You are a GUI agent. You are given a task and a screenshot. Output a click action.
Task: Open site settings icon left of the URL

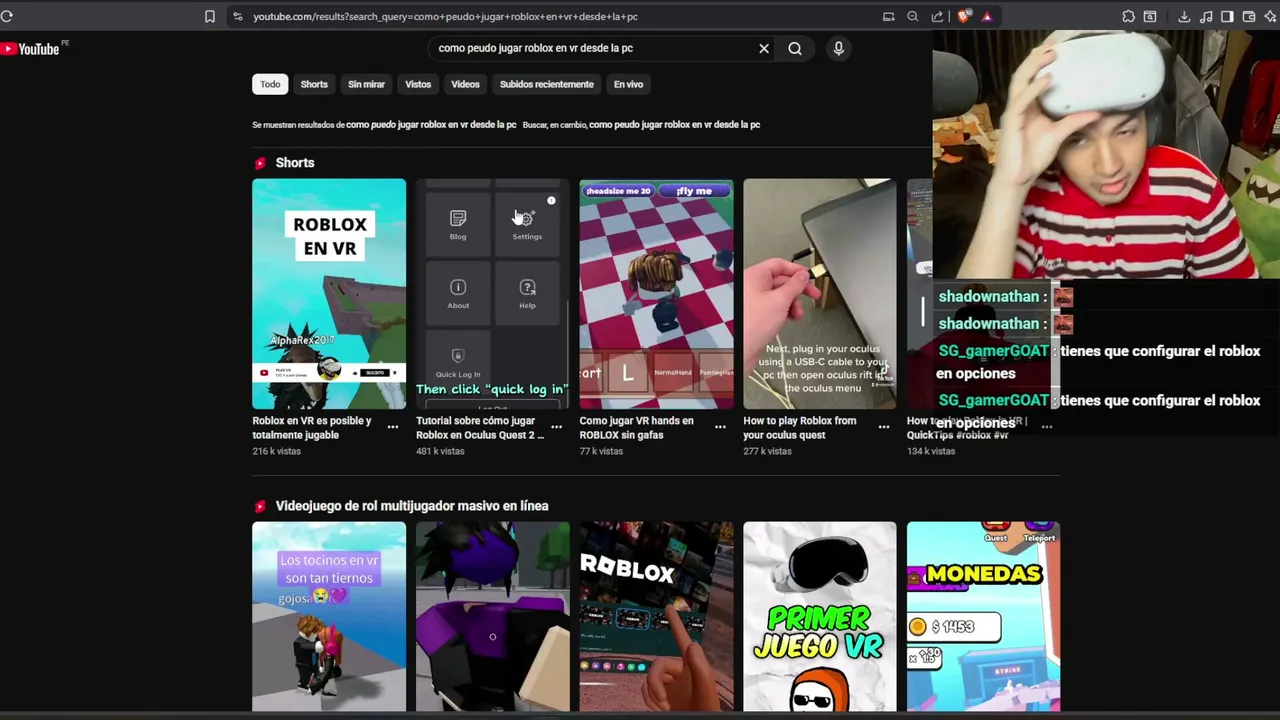(x=237, y=16)
